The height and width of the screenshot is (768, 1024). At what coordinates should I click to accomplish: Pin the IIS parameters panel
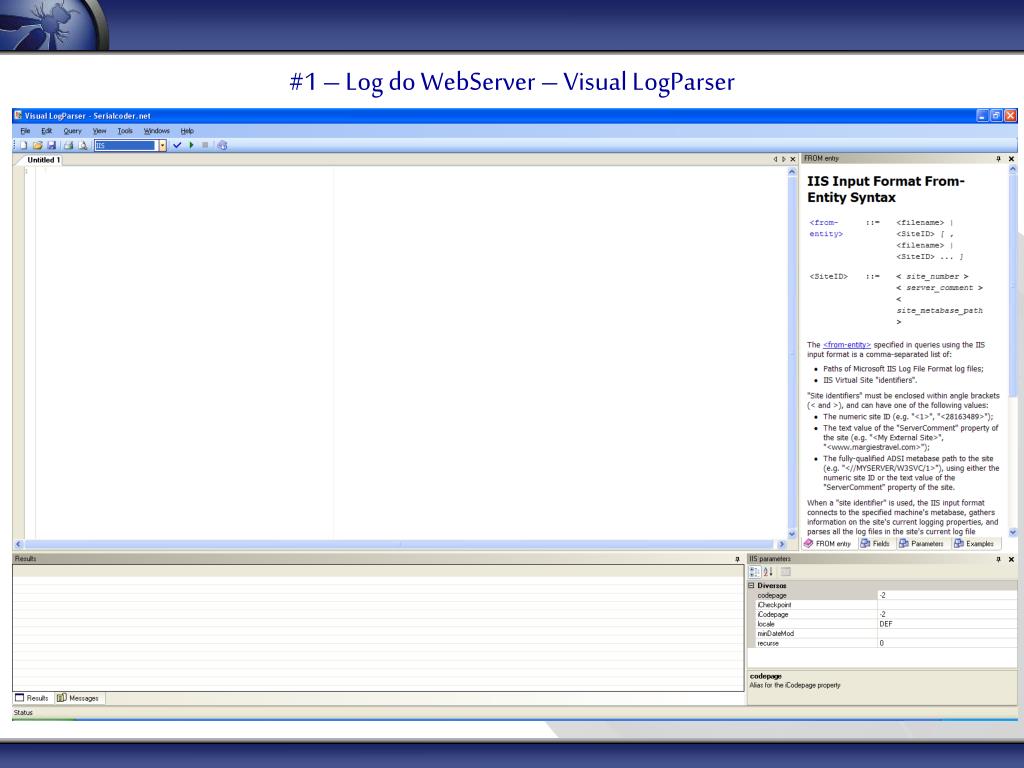click(x=998, y=559)
